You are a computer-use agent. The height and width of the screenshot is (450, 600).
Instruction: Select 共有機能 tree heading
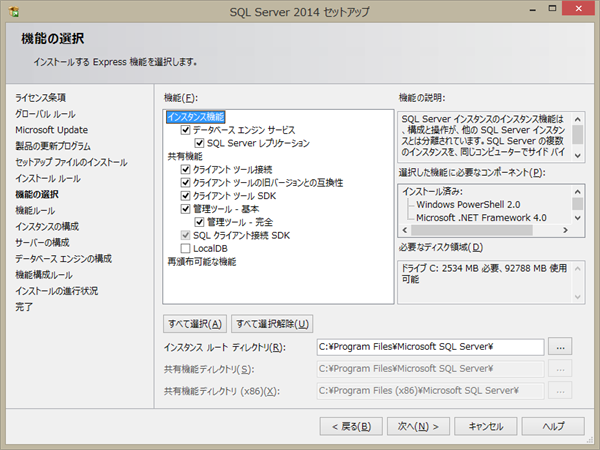[185, 156]
